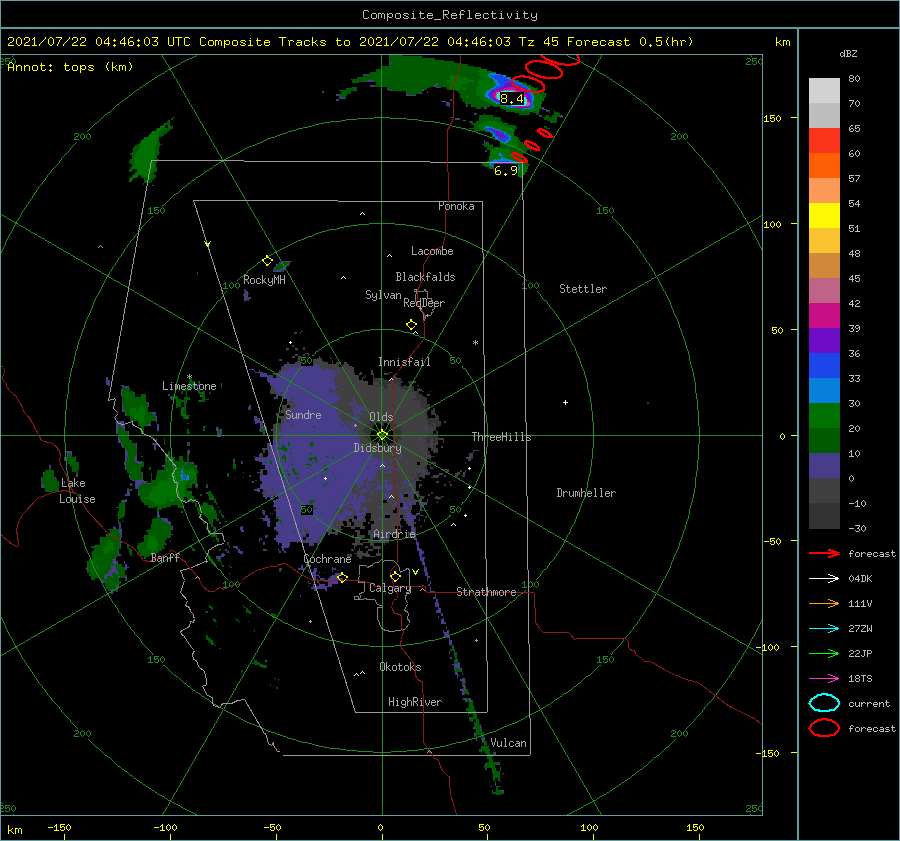Click the 8.4 storm top annotation
This screenshot has height=841, width=900.
coord(512,99)
